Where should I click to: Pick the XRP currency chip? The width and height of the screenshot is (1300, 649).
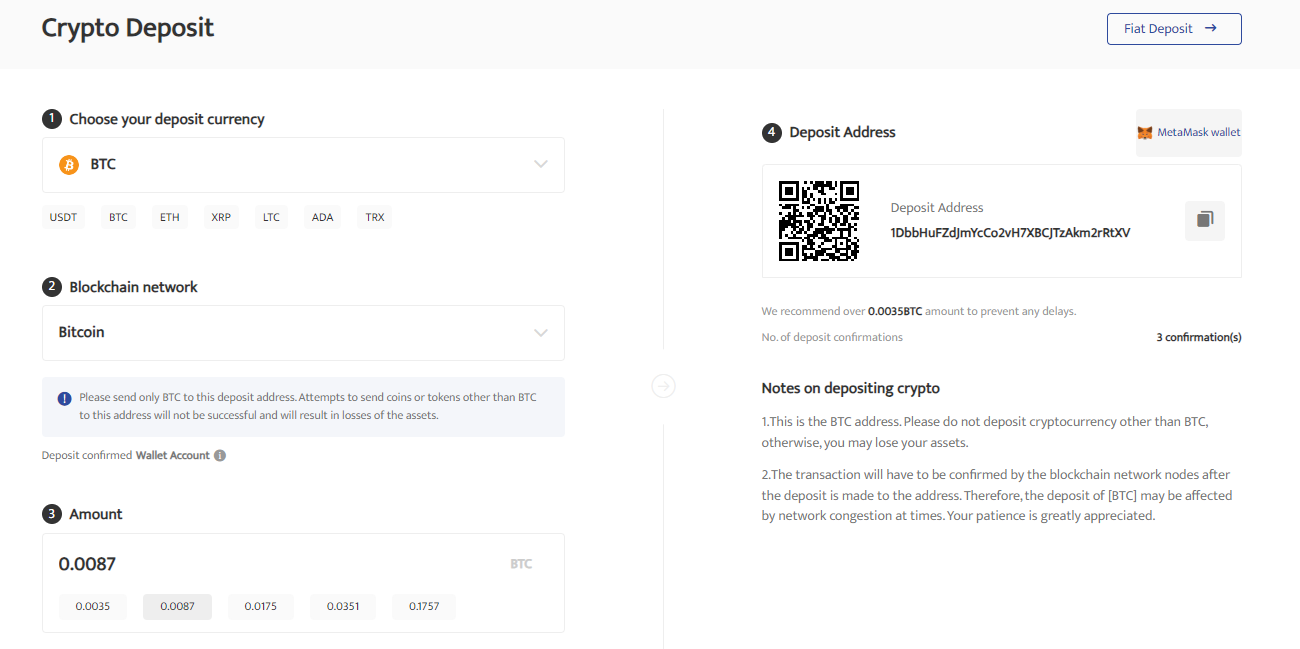pos(221,217)
